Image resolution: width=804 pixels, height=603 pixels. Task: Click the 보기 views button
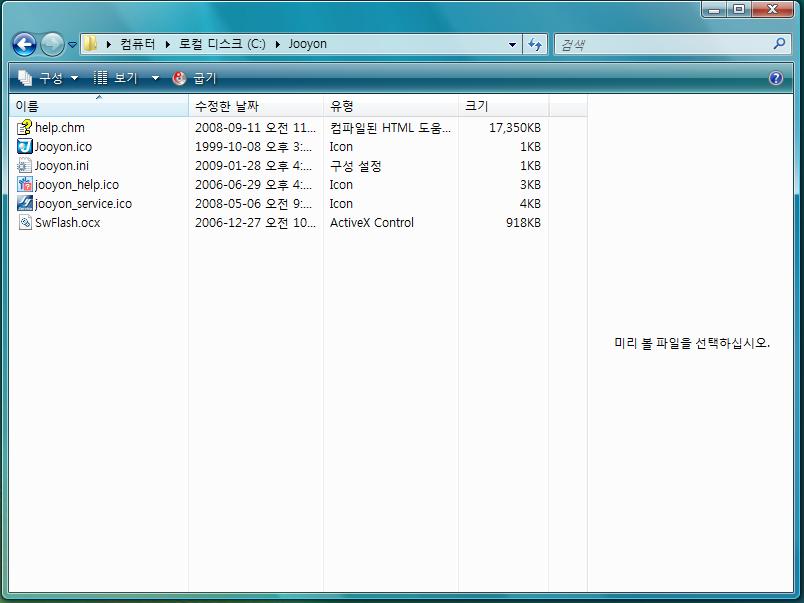116,78
